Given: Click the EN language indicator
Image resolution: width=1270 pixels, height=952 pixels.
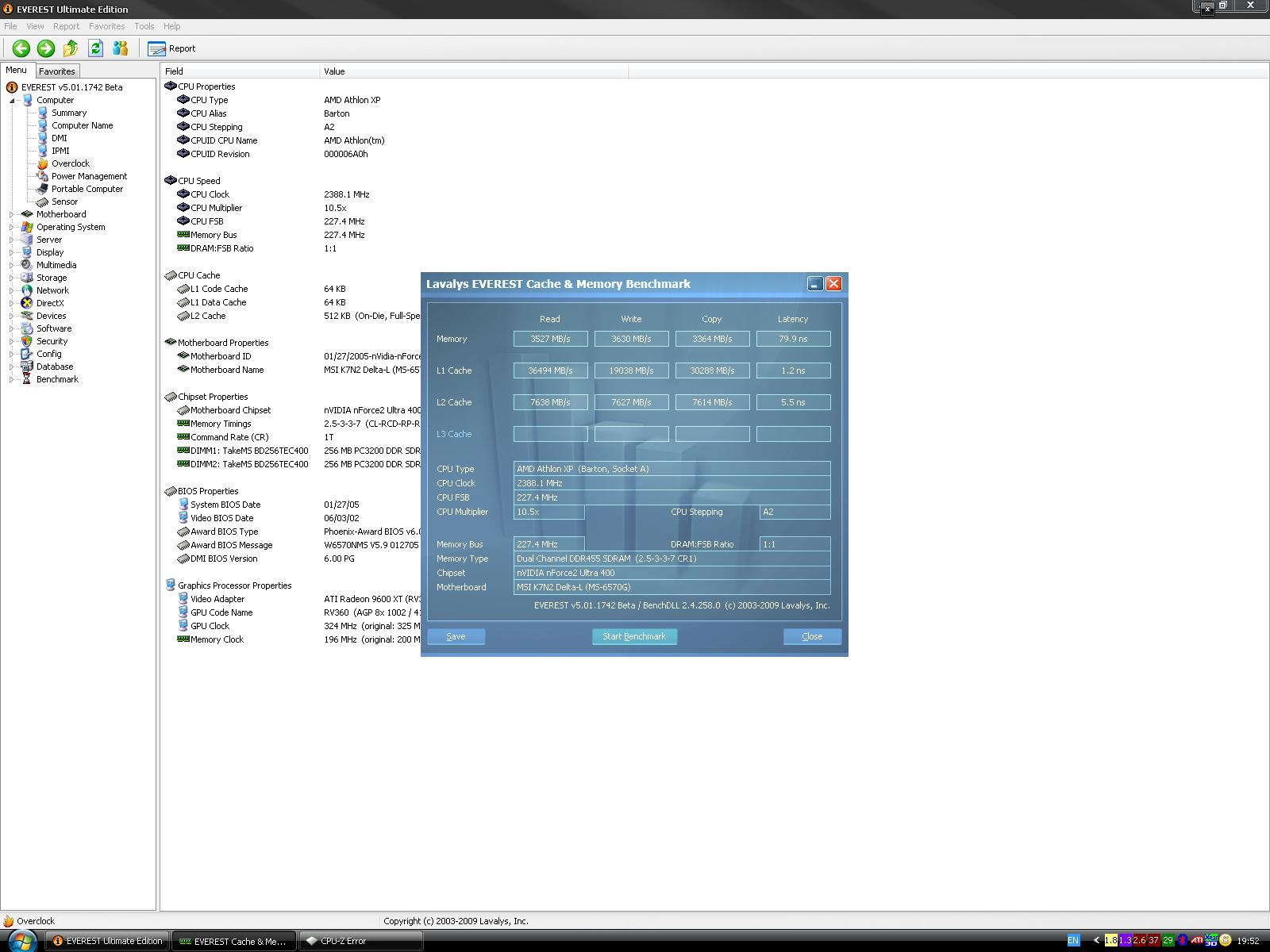Looking at the screenshot, I should coord(1073,941).
